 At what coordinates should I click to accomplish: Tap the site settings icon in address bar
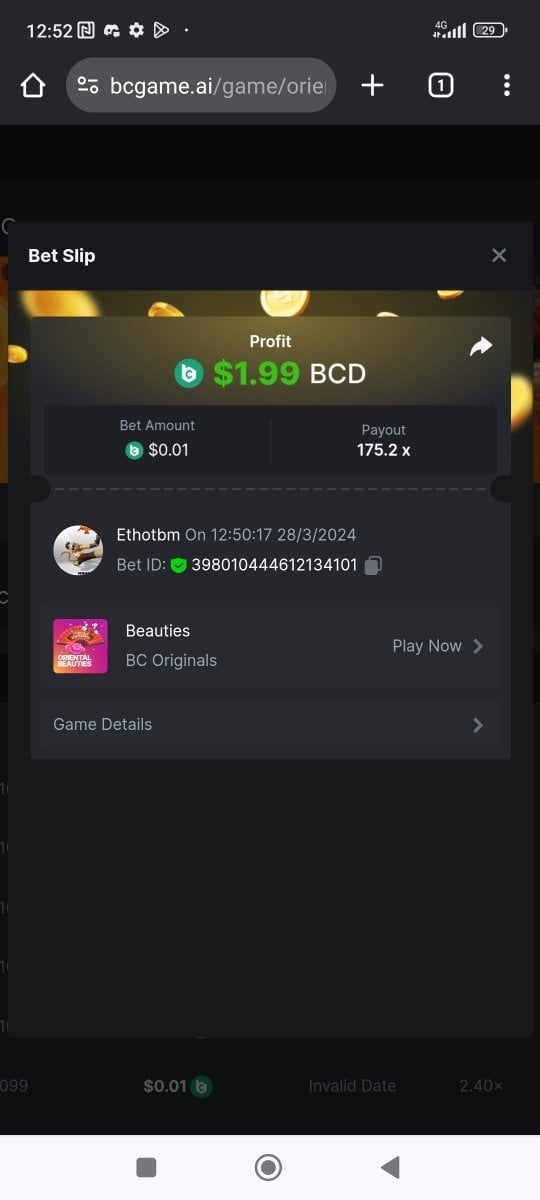88,86
